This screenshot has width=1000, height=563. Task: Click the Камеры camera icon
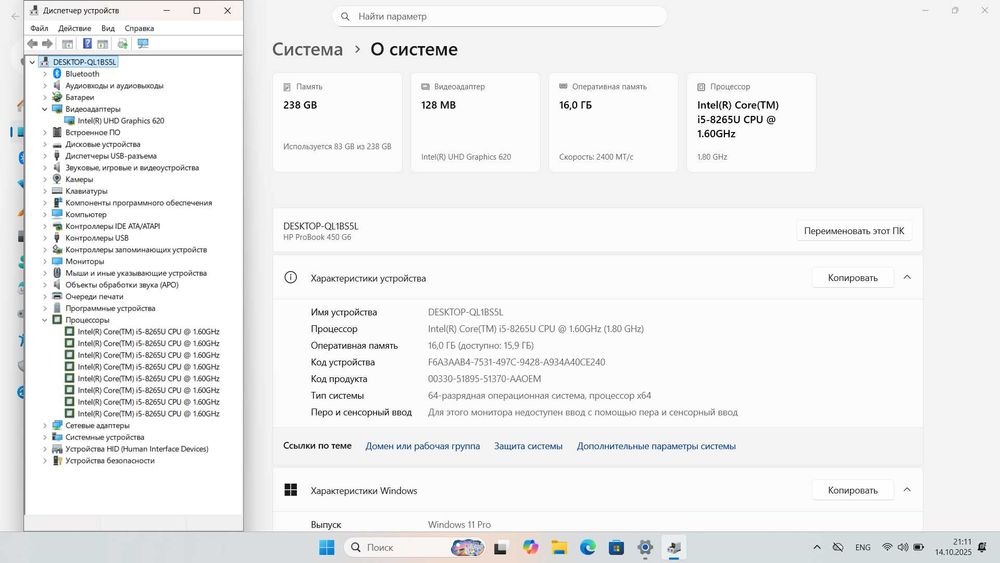pos(57,179)
